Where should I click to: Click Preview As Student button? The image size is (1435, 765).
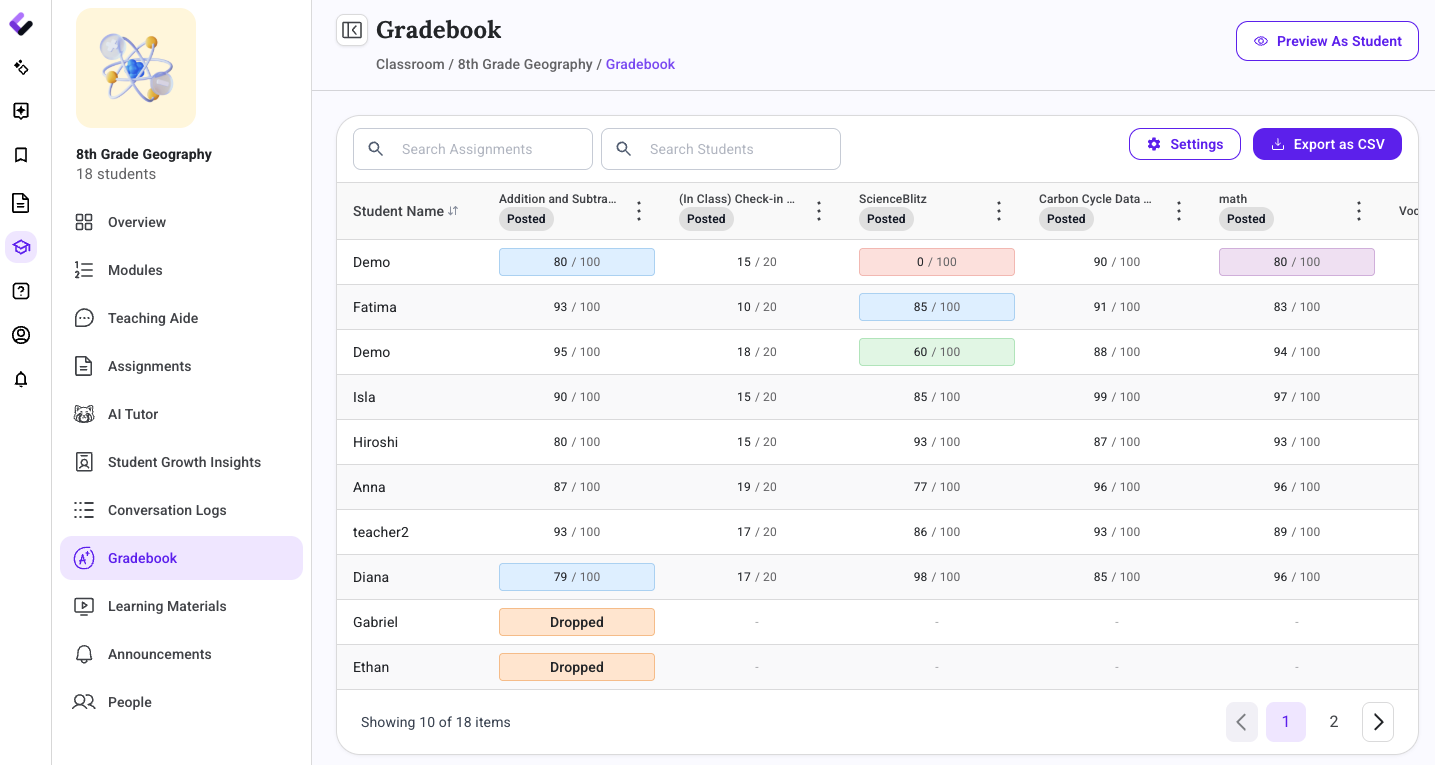pos(1327,41)
